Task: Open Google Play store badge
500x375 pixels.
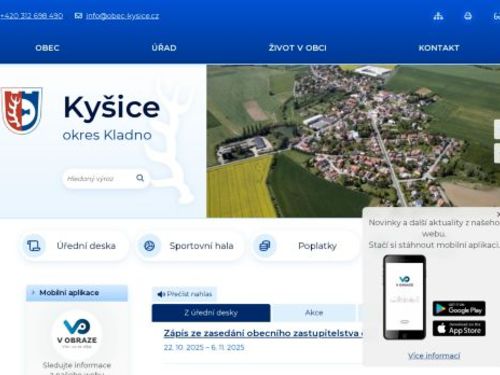Action: 459,309
